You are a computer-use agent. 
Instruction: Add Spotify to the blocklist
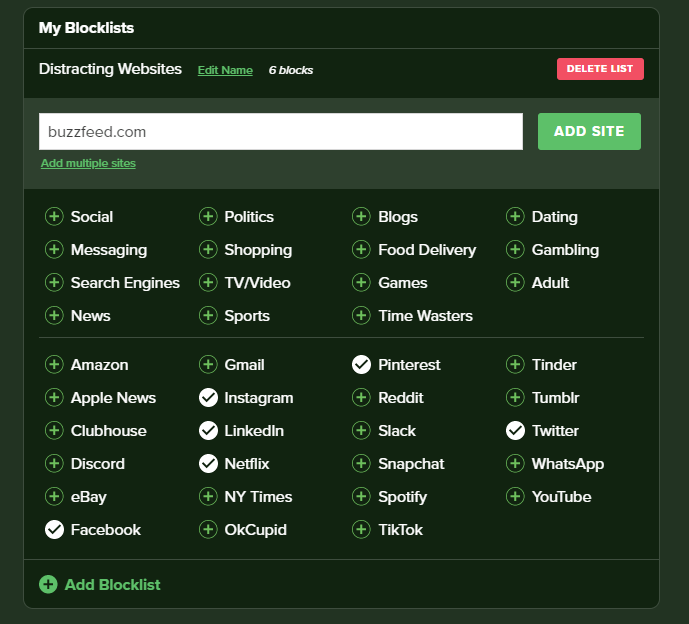click(x=361, y=497)
